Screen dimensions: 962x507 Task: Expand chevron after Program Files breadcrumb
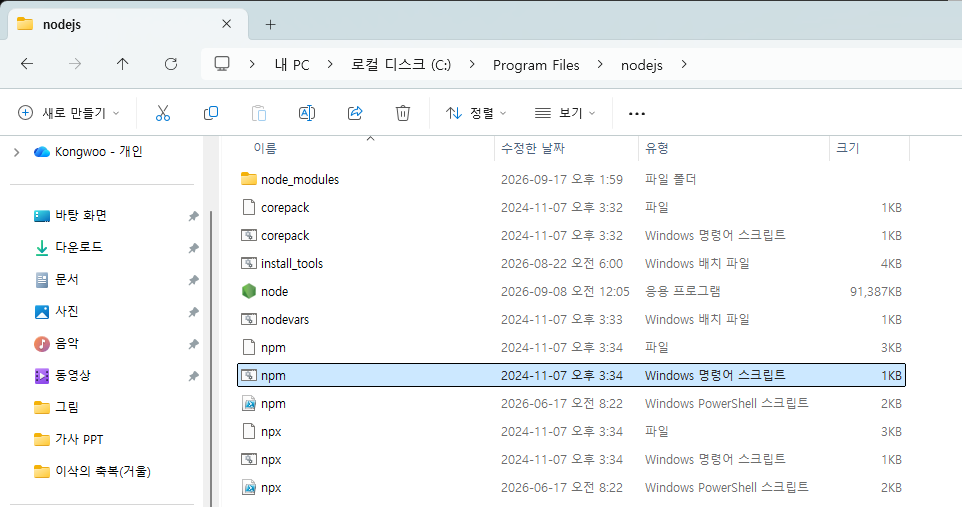600,64
